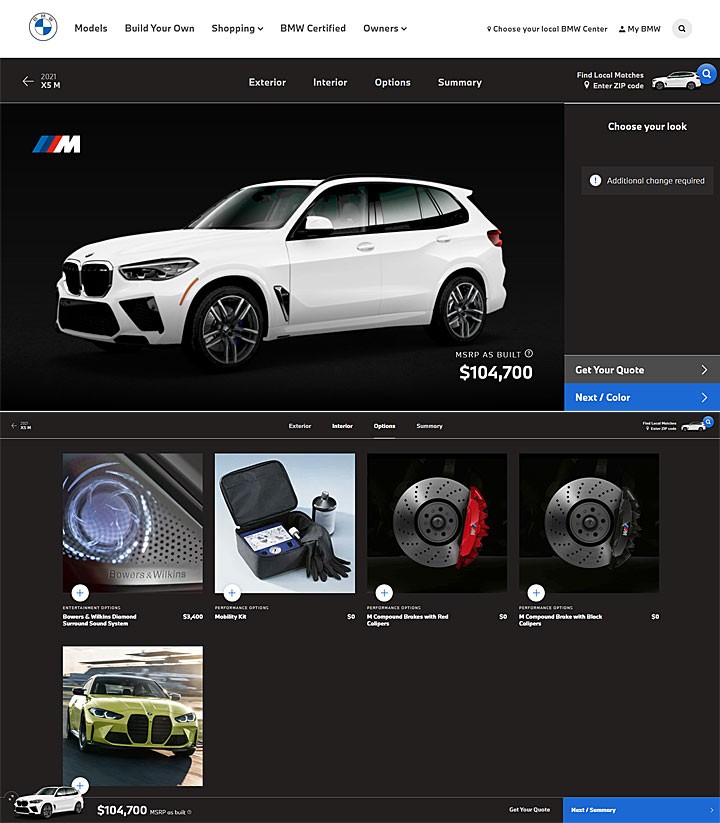Click M Compound Brake with Black Calipers title
Image resolution: width=720 pixels, height=823 pixels.
point(560,620)
